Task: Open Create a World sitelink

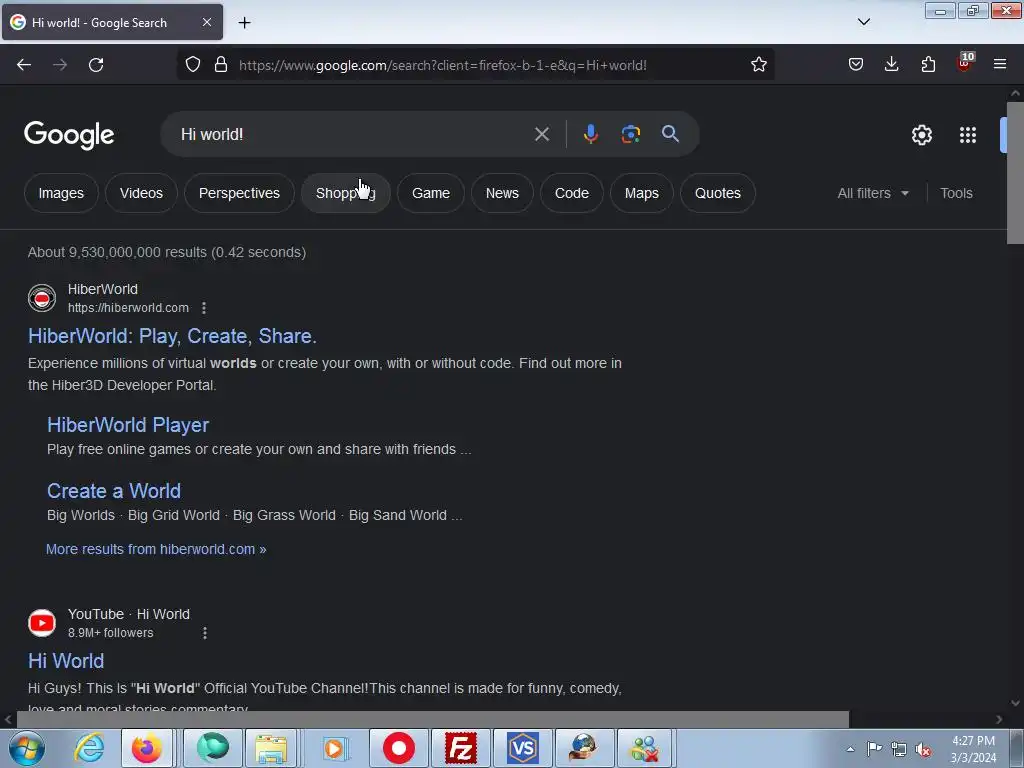Action: tap(114, 491)
